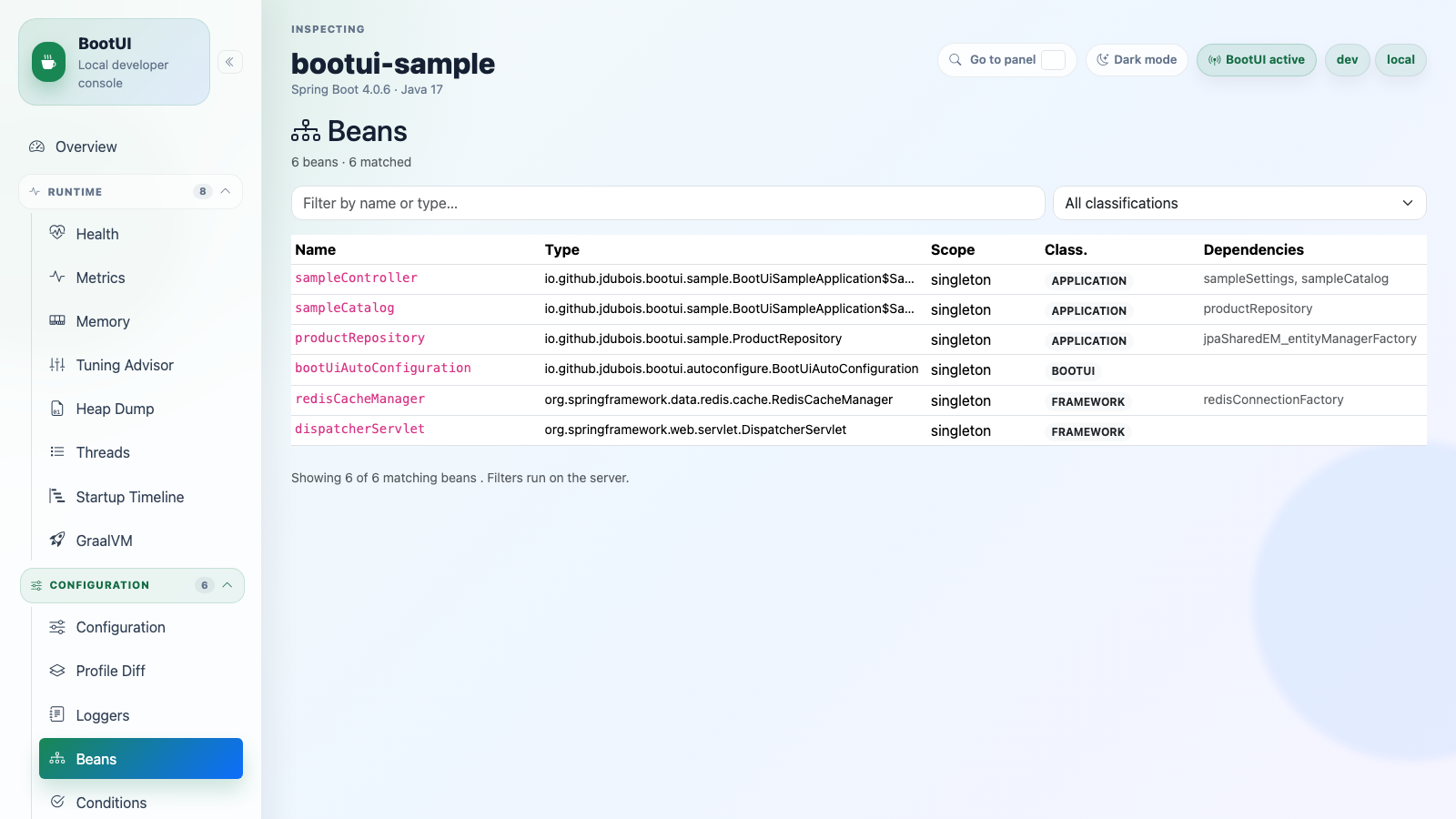1456x819 pixels.
Task: Collapse the sidebar with the double-chevron button
Action: (x=230, y=62)
